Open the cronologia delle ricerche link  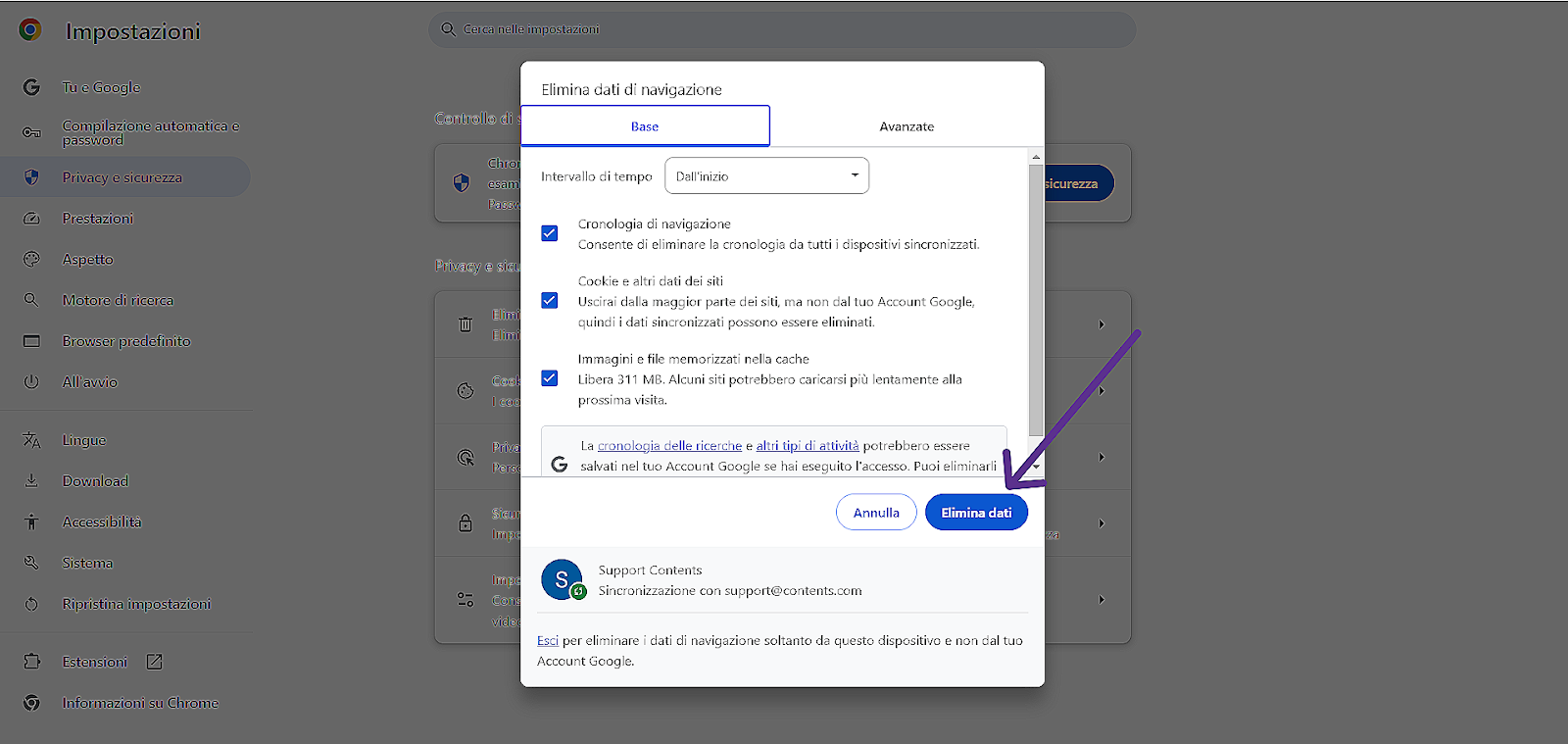coord(669,446)
